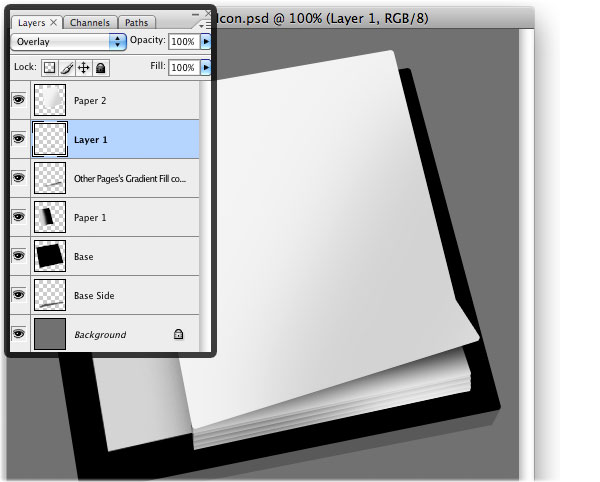Select the layer named Paper 2
Screen dimensions: 600x482
(90, 101)
